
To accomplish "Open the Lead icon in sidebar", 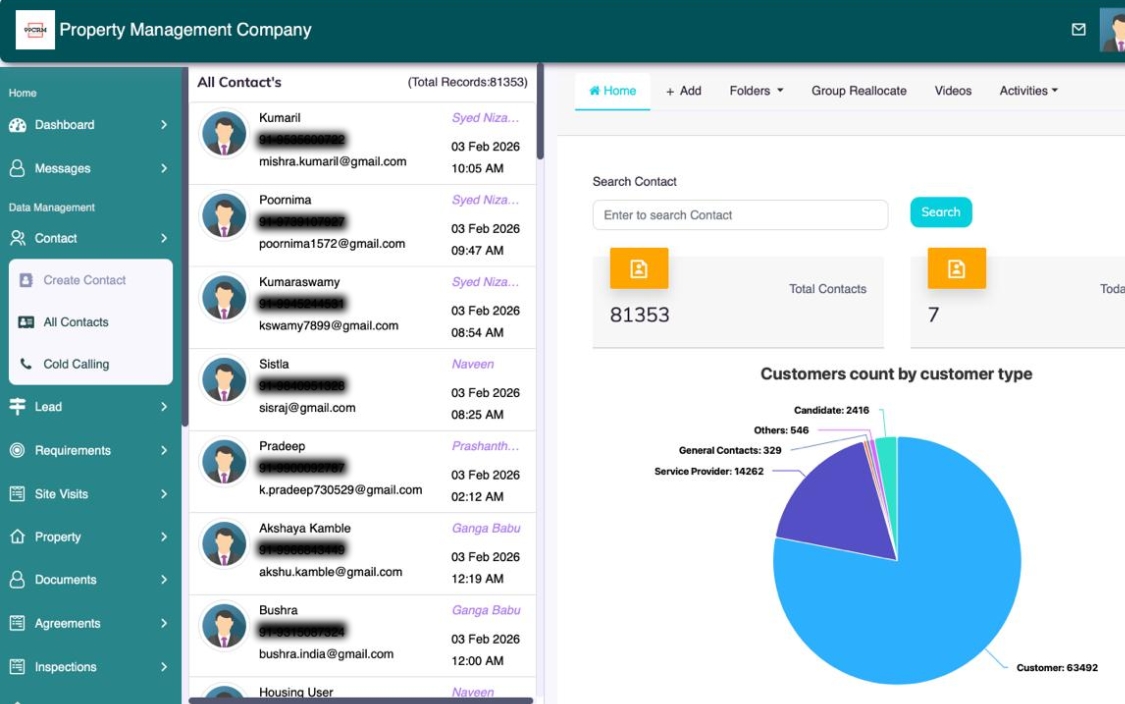I will pyautogui.click(x=20, y=407).
